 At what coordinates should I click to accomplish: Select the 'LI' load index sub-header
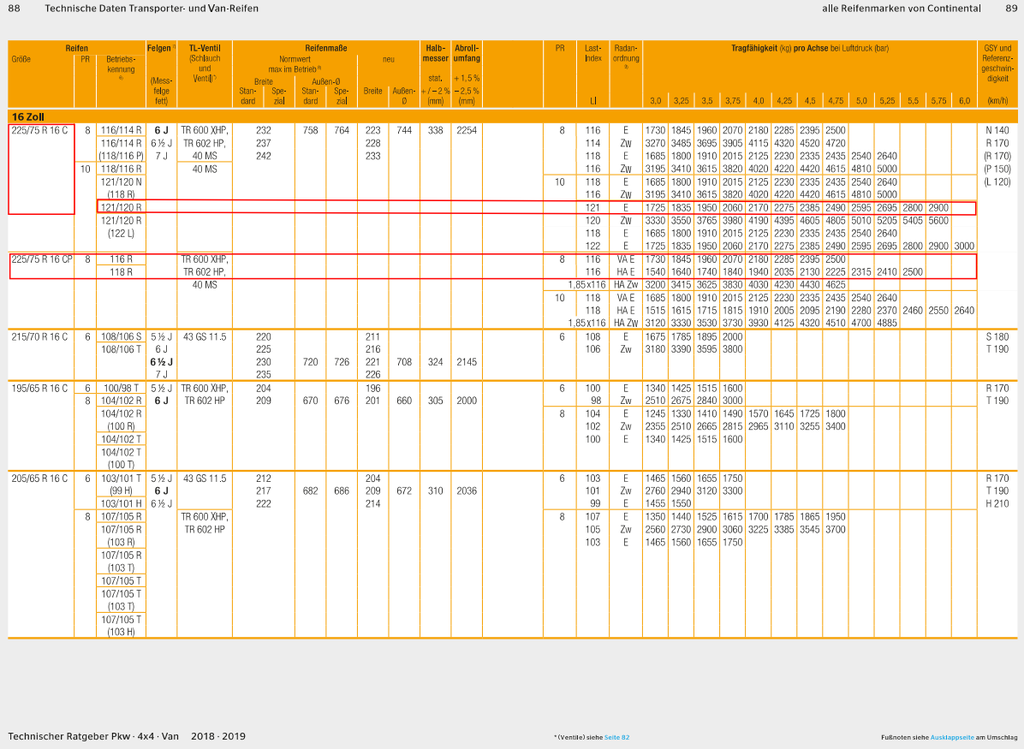(593, 101)
